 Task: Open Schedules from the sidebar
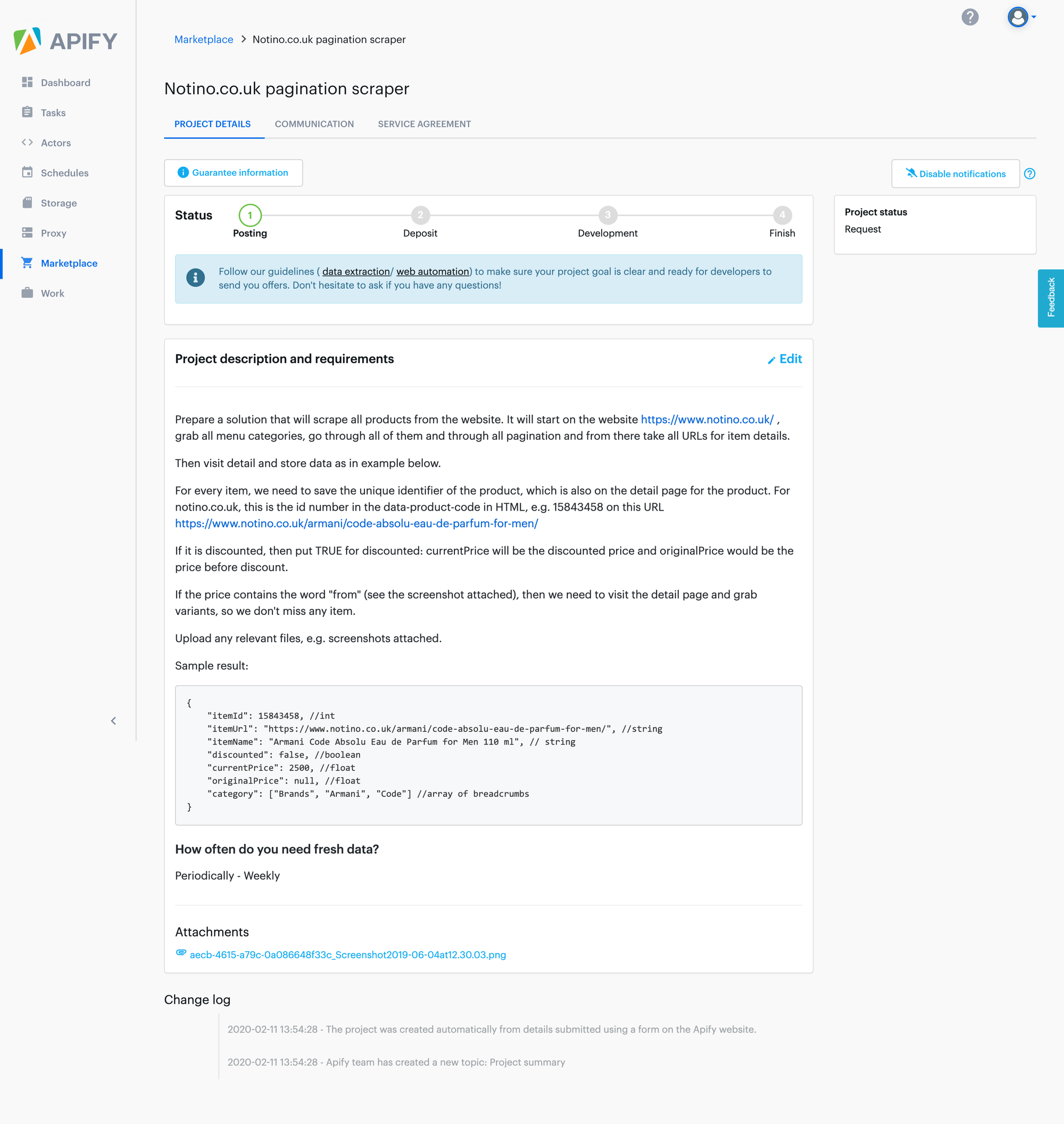click(x=65, y=173)
